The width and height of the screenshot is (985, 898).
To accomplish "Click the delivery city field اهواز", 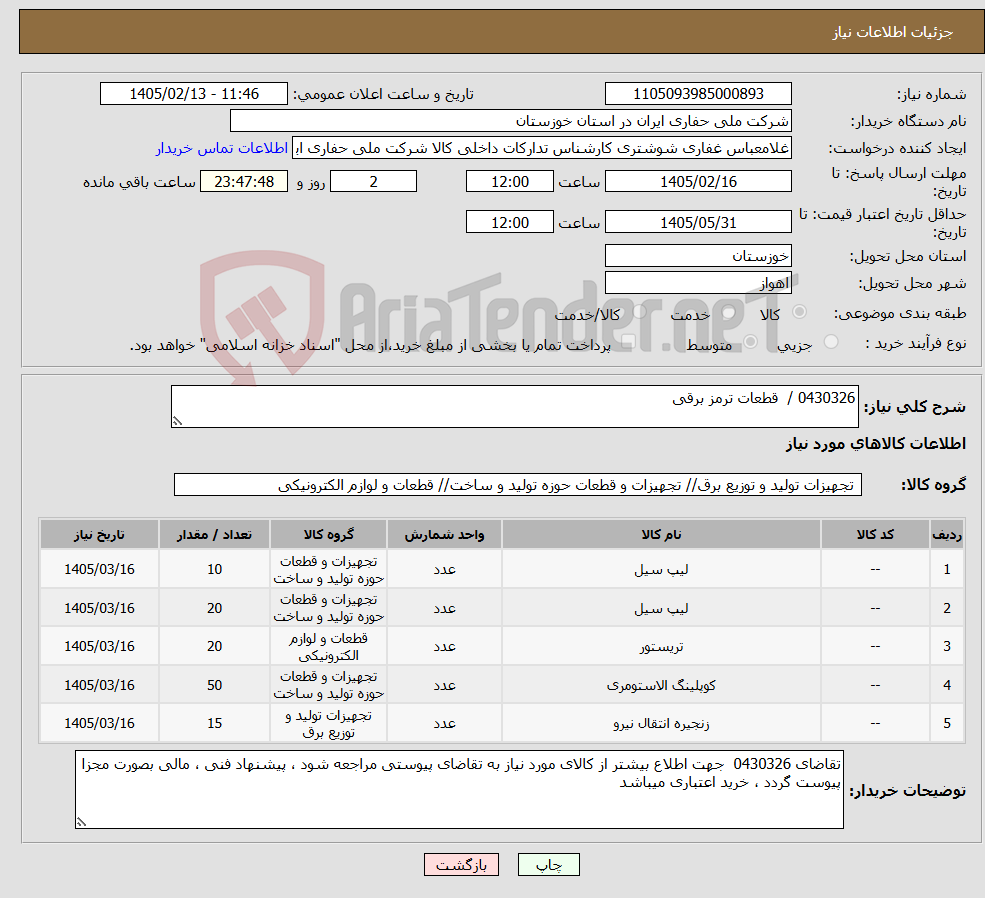I will coord(698,283).
